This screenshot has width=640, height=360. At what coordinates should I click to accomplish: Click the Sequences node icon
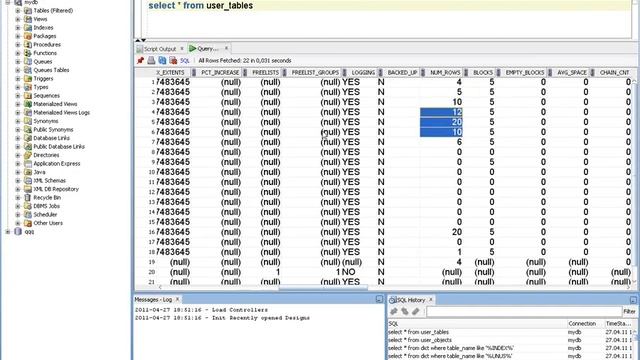[28, 96]
